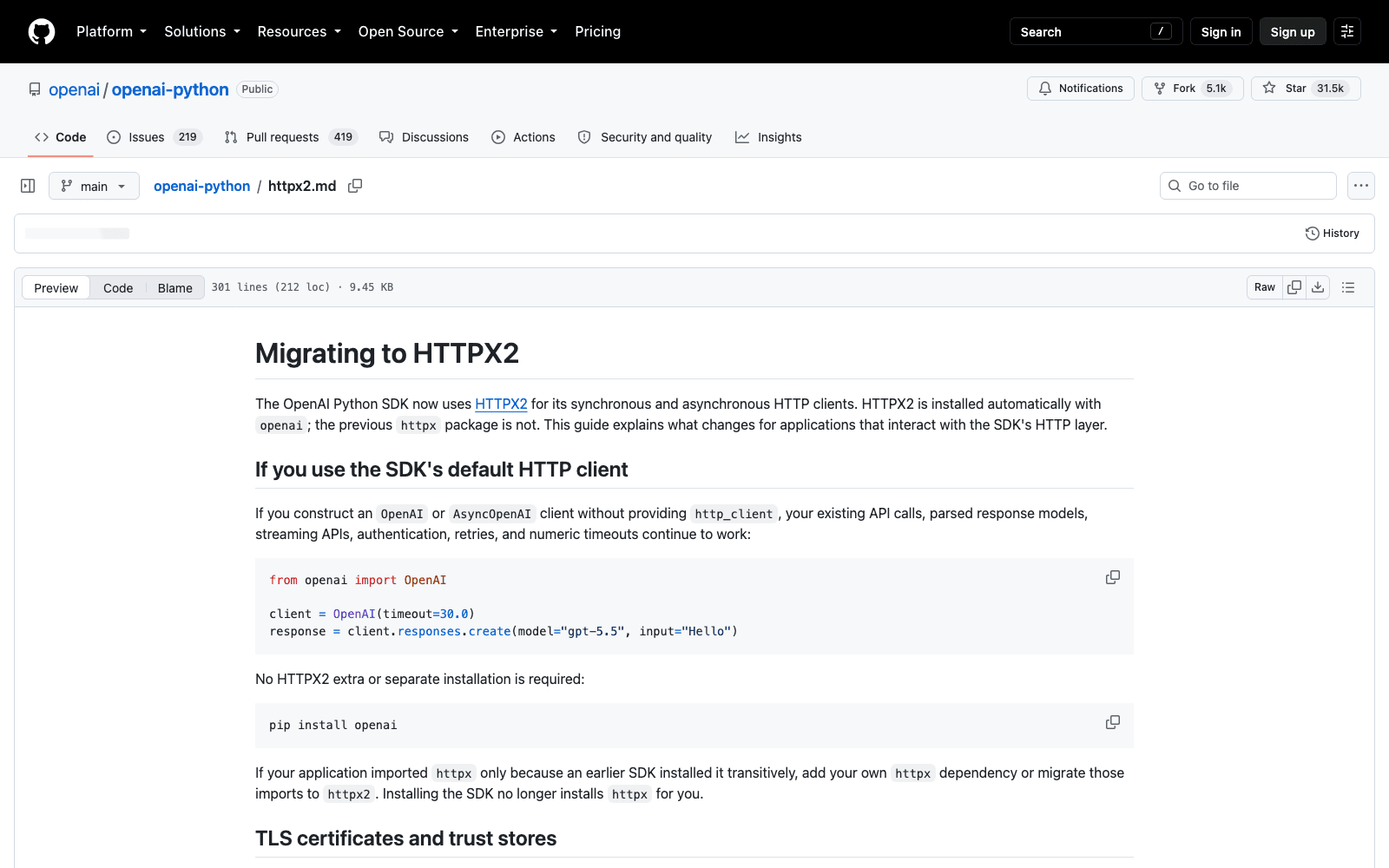Viewport: 1389px width, 868px height.
Task: Expand the file tree side panel
Action: [x=28, y=186]
